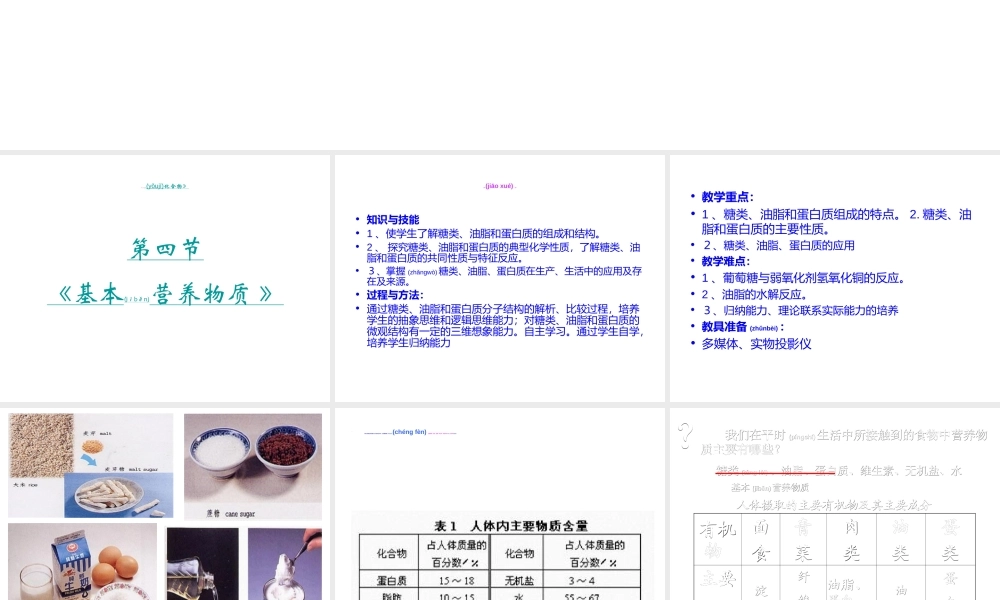Click the plate of rice cakes image

pos(107,495)
